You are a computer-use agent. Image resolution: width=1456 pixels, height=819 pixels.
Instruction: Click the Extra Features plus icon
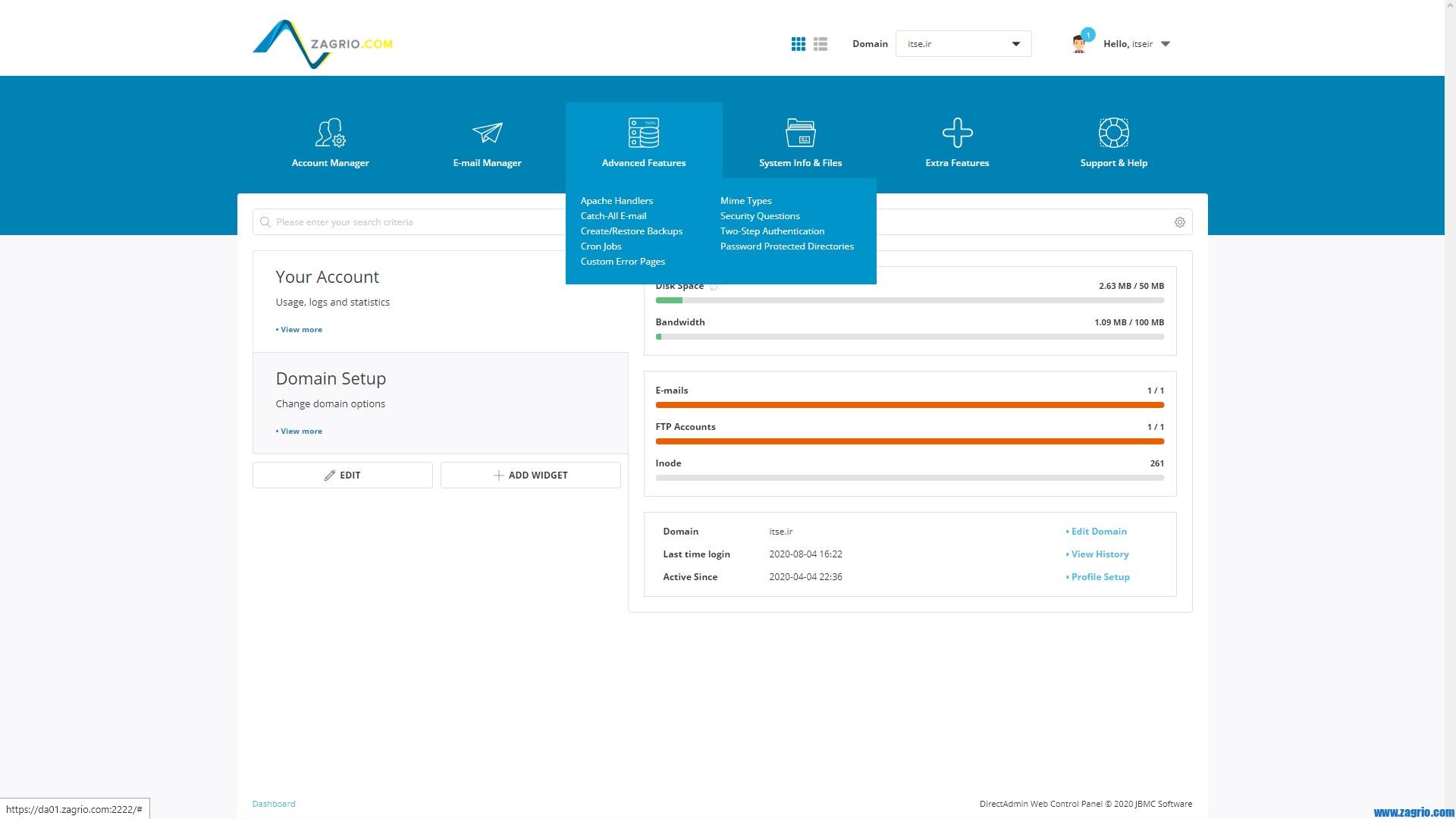[957, 133]
